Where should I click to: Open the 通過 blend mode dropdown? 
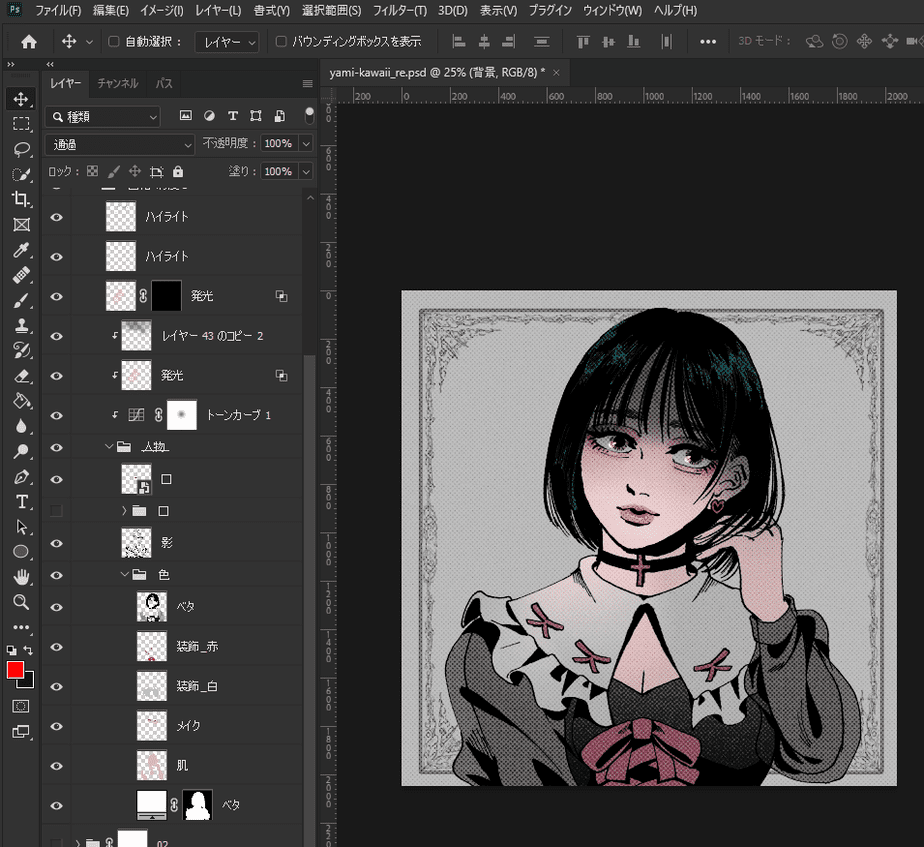tap(120, 144)
